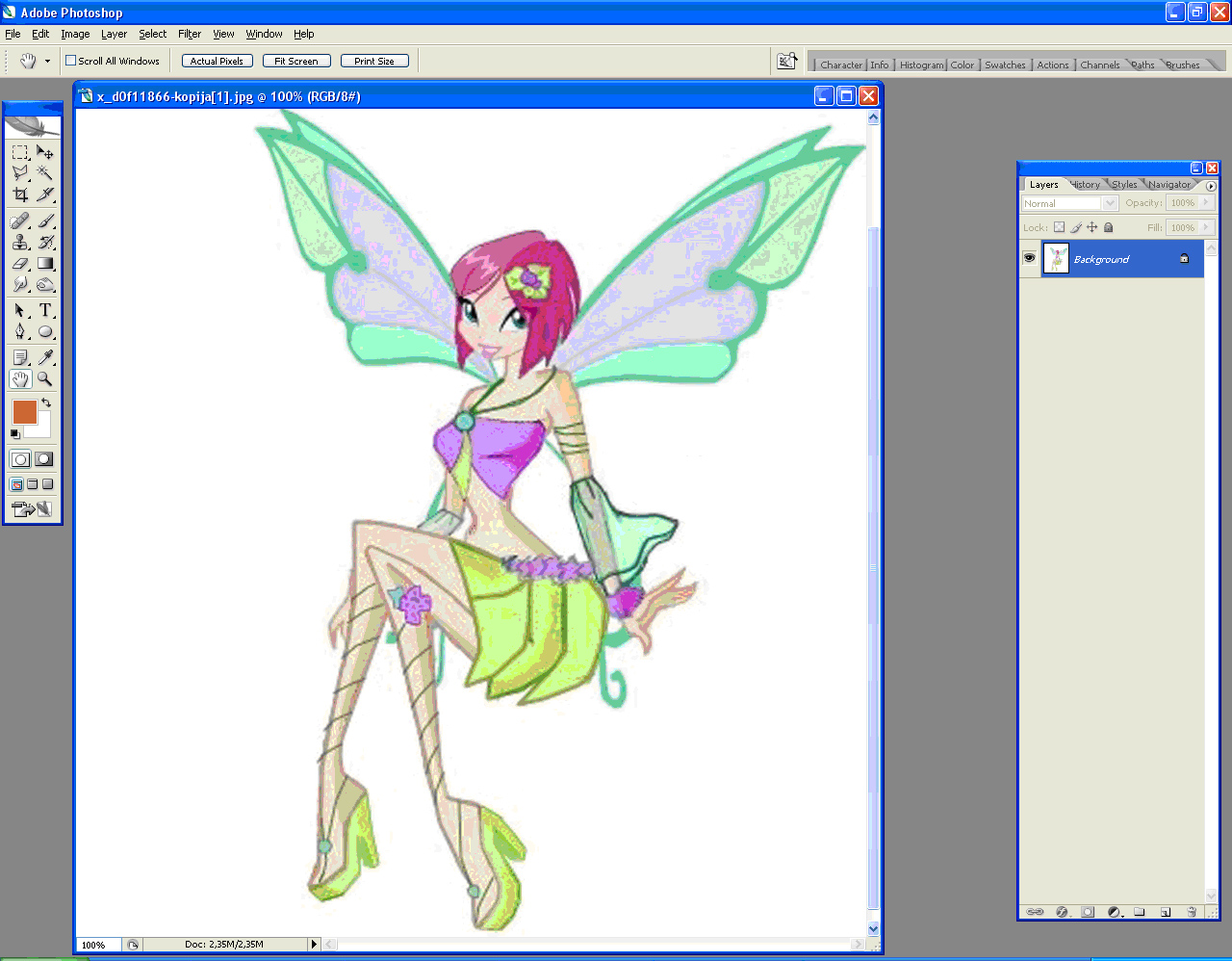Toggle lock all padlock icon
The height and width of the screenshot is (961, 1232).
[1108, 227]
